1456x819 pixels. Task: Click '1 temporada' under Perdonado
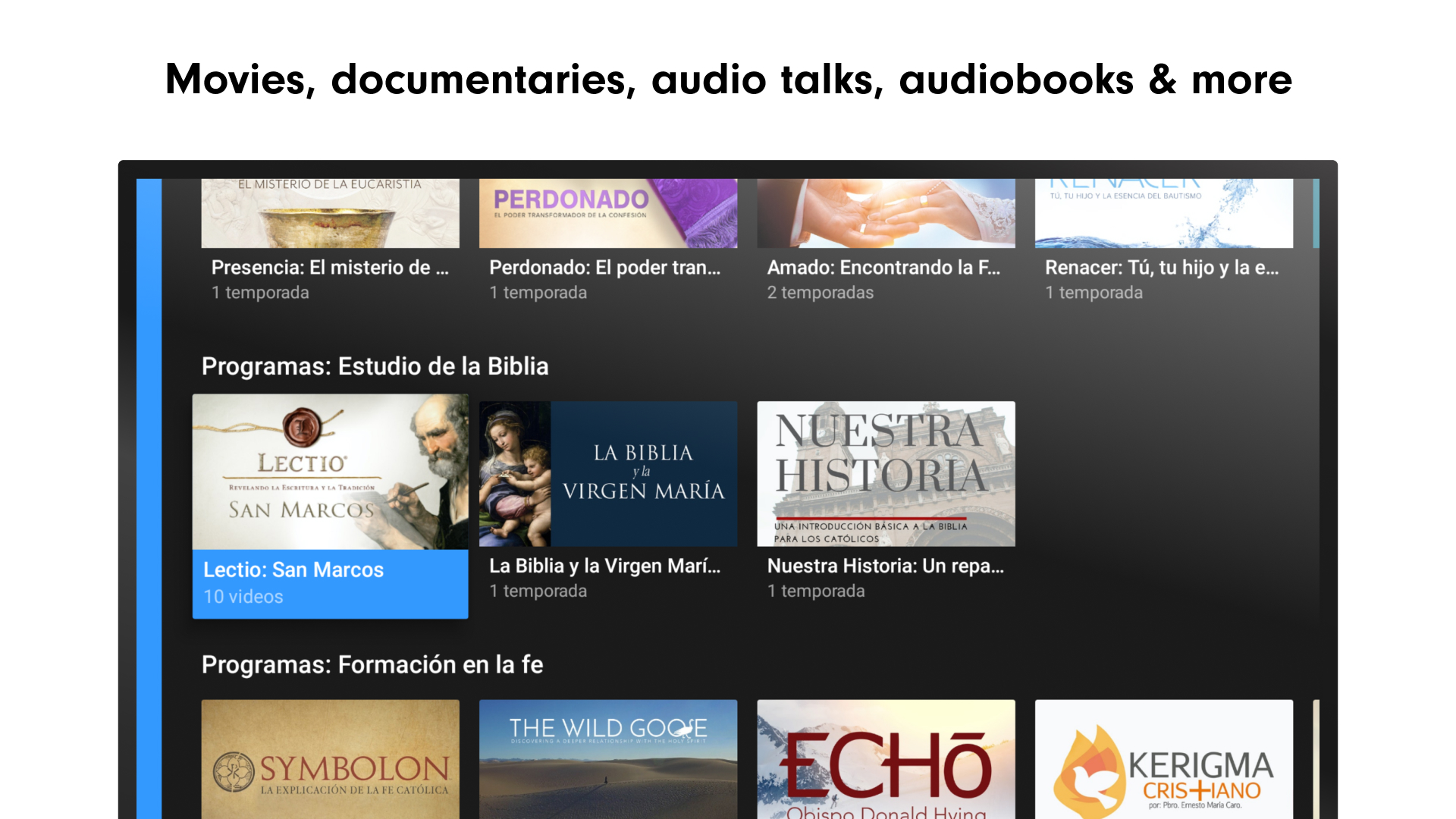pos(538,293)
